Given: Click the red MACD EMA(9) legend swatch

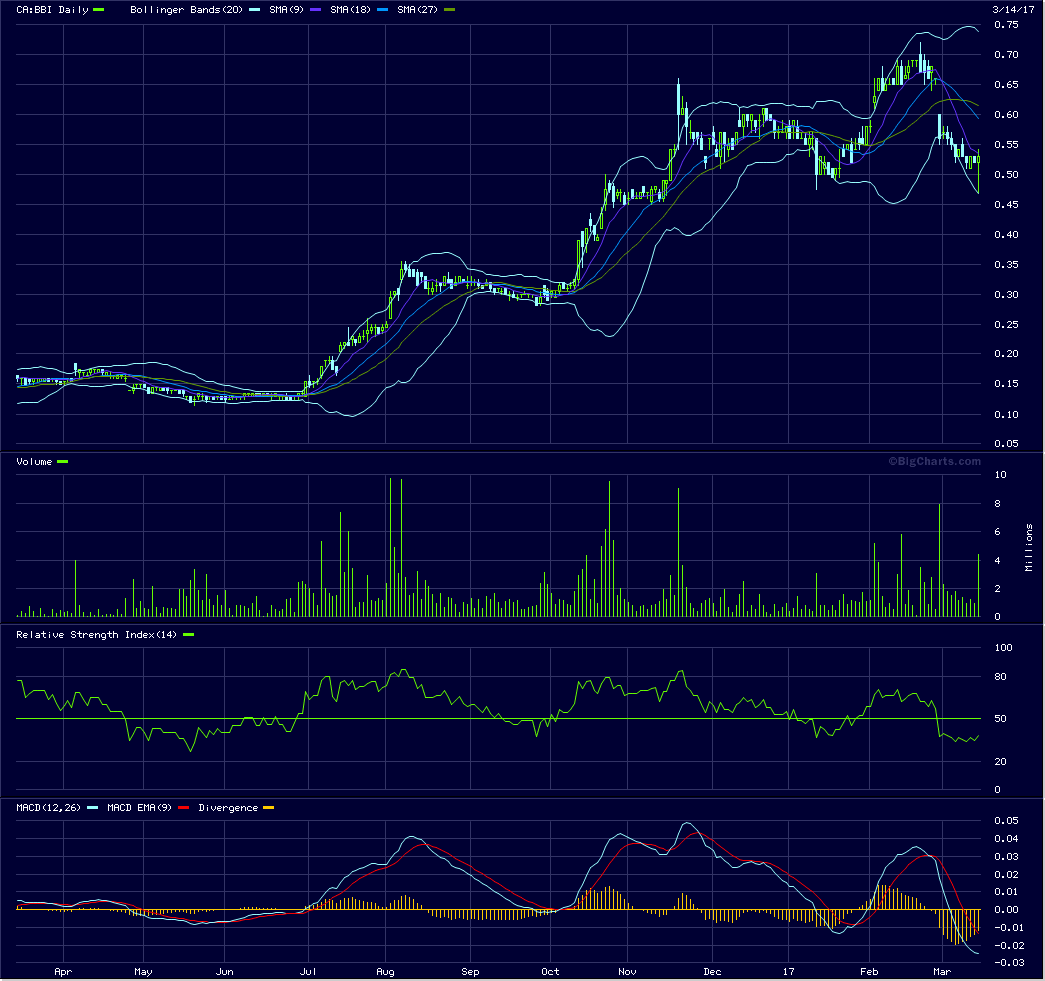Looking at the screenshot, I should click(x=183, y=808).
